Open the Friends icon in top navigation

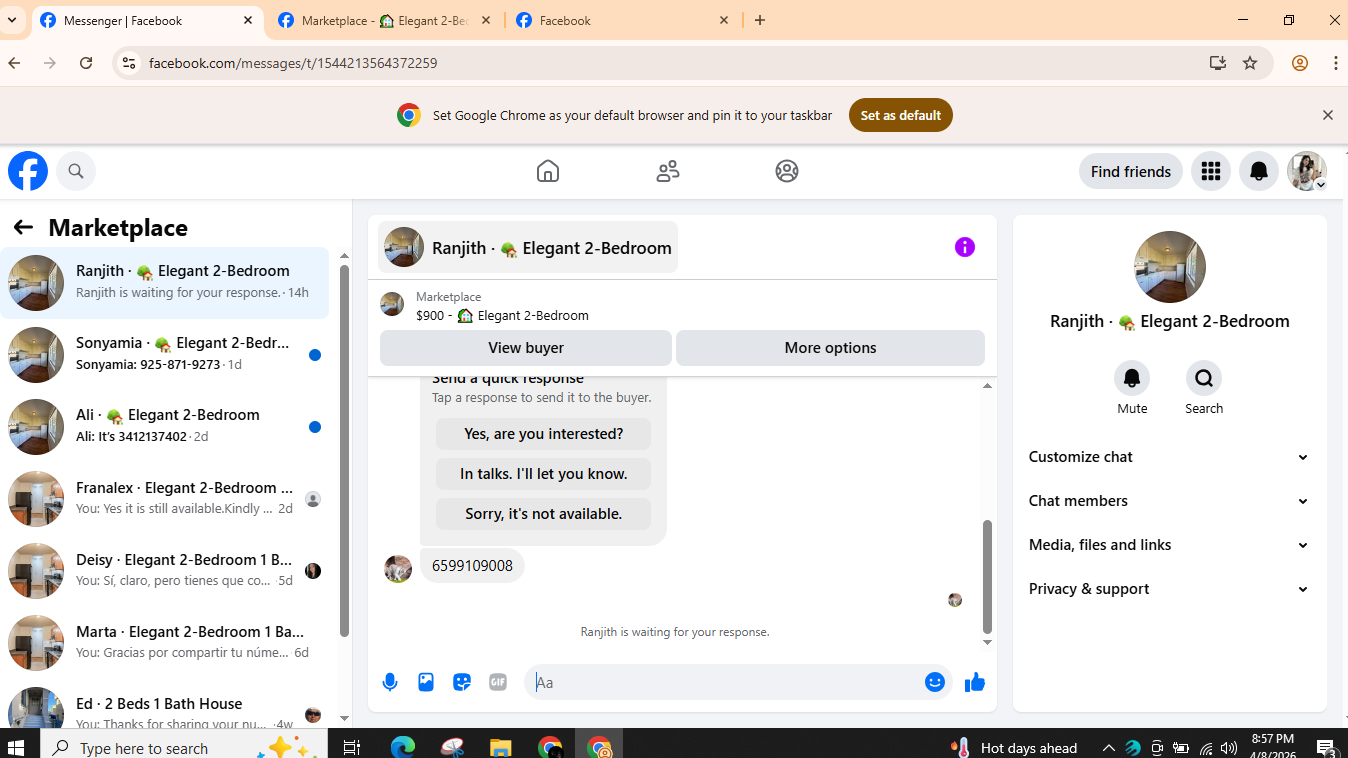[668, 171]
